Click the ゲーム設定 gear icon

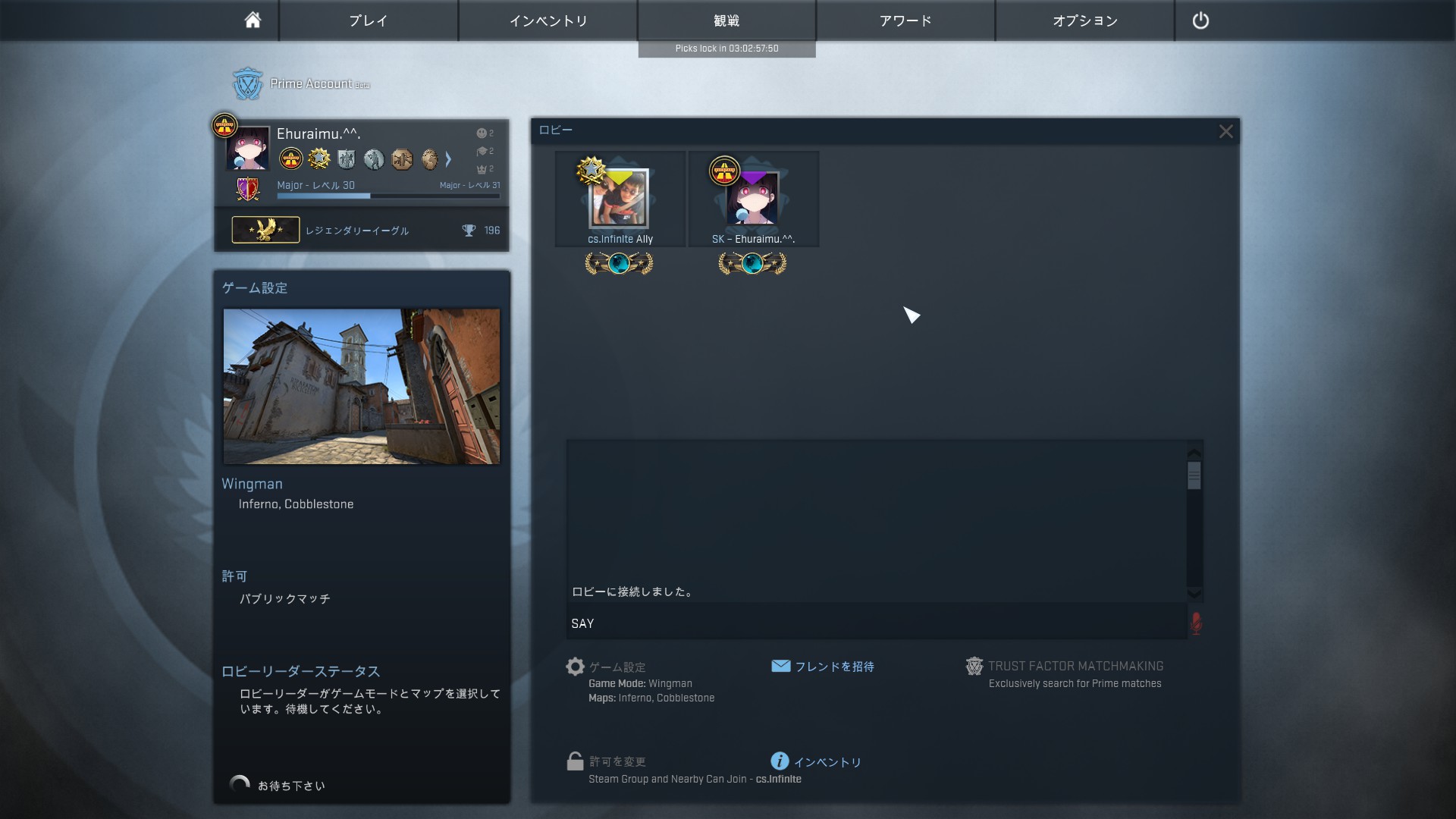click(576, 667)
